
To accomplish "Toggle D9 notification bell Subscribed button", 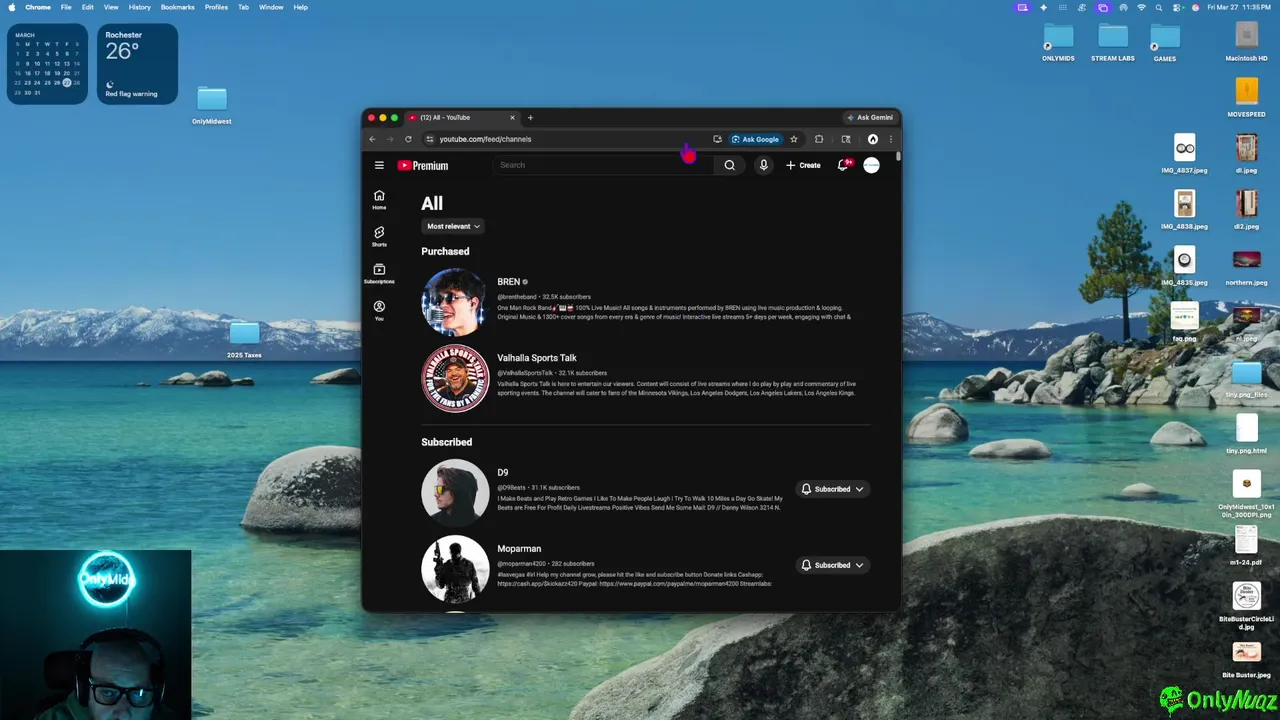I will (832, 489).
